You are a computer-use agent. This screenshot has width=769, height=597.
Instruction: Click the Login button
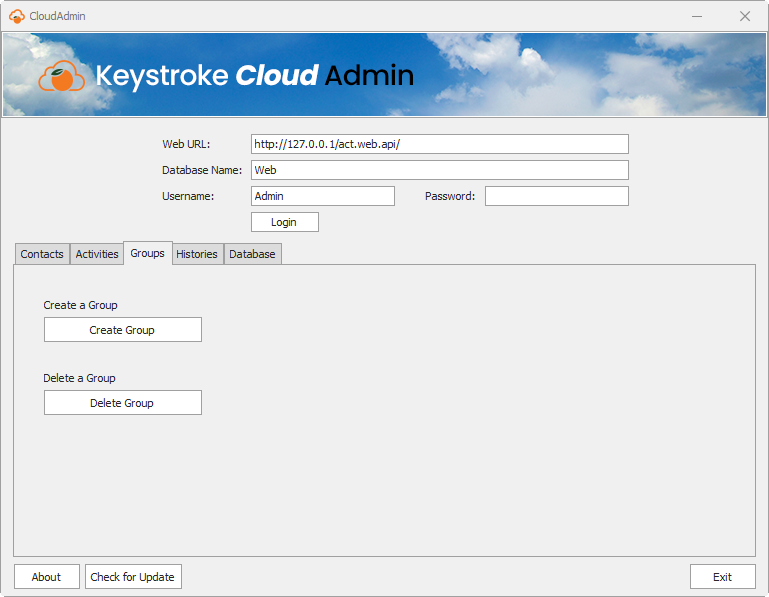[284, 222]
